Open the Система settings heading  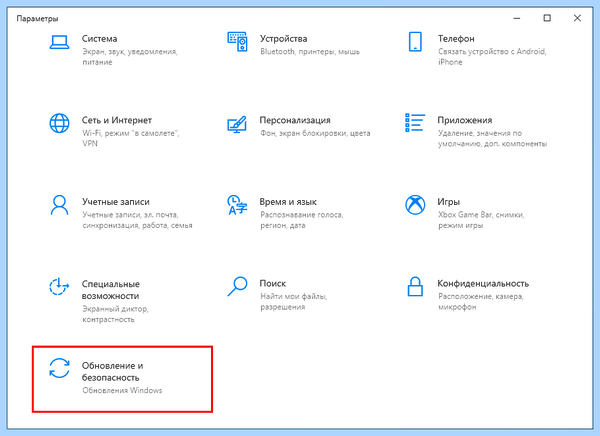click(99, 39)
